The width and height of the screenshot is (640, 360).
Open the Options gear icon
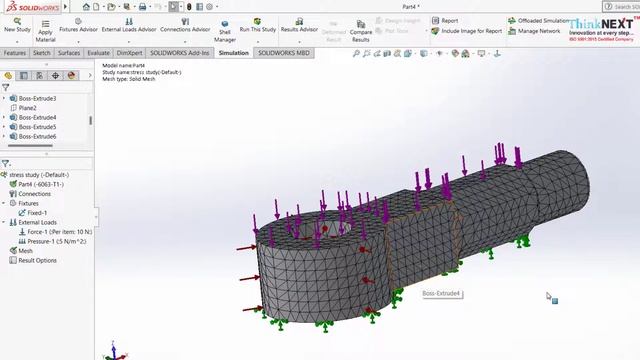click(209, 7)
